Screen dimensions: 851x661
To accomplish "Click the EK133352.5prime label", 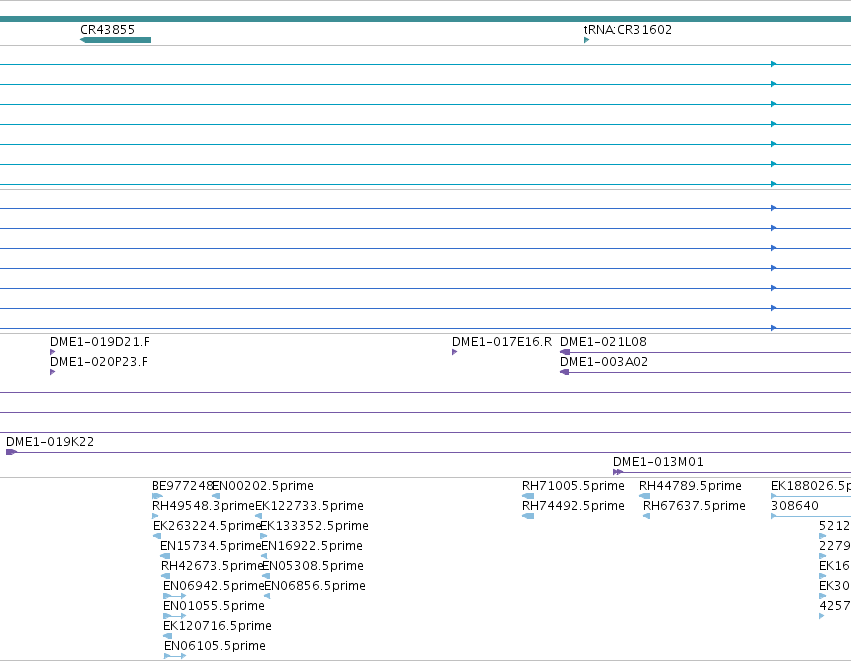I will (x=314, y=525).
